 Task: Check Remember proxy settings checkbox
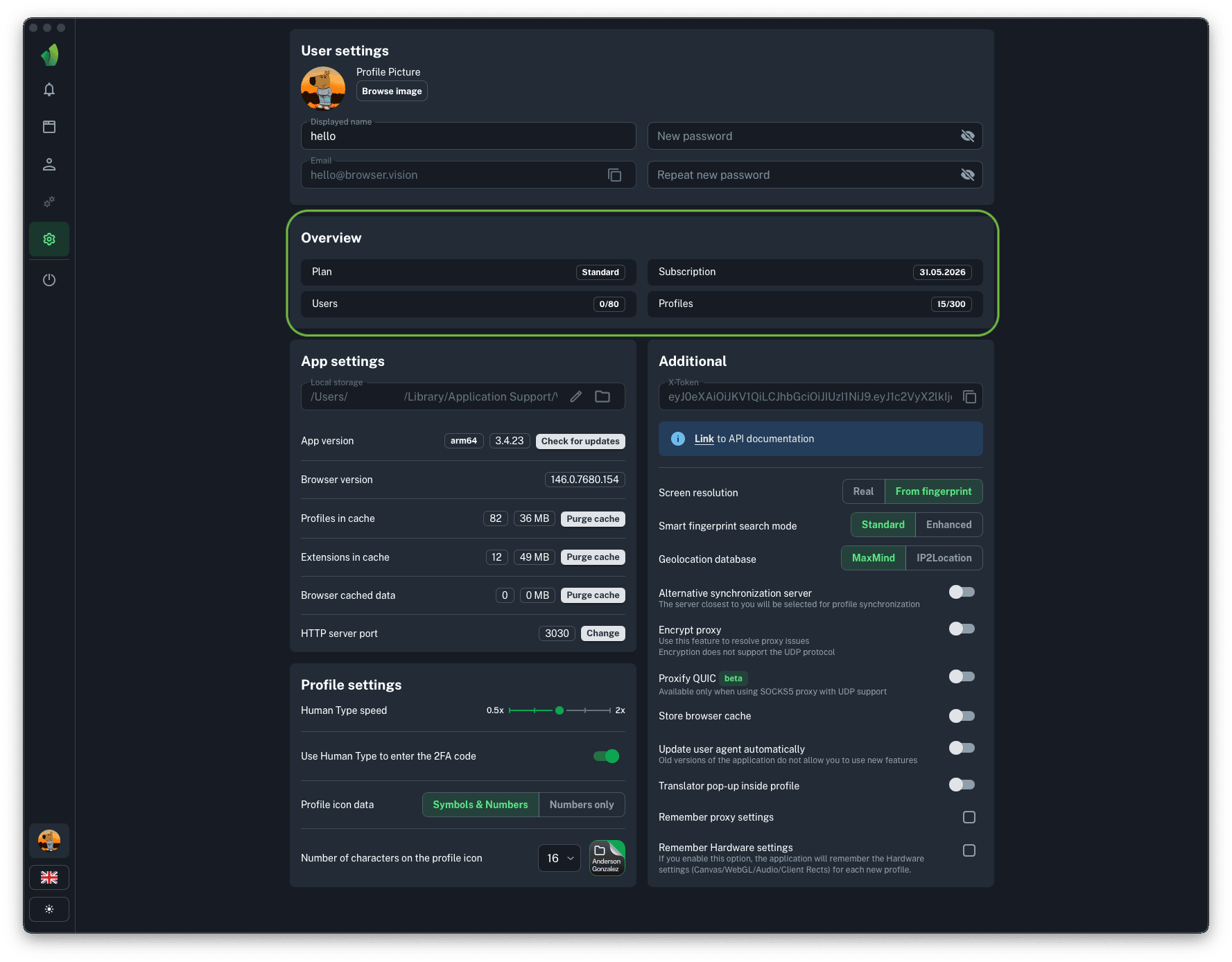coord(969,817)
